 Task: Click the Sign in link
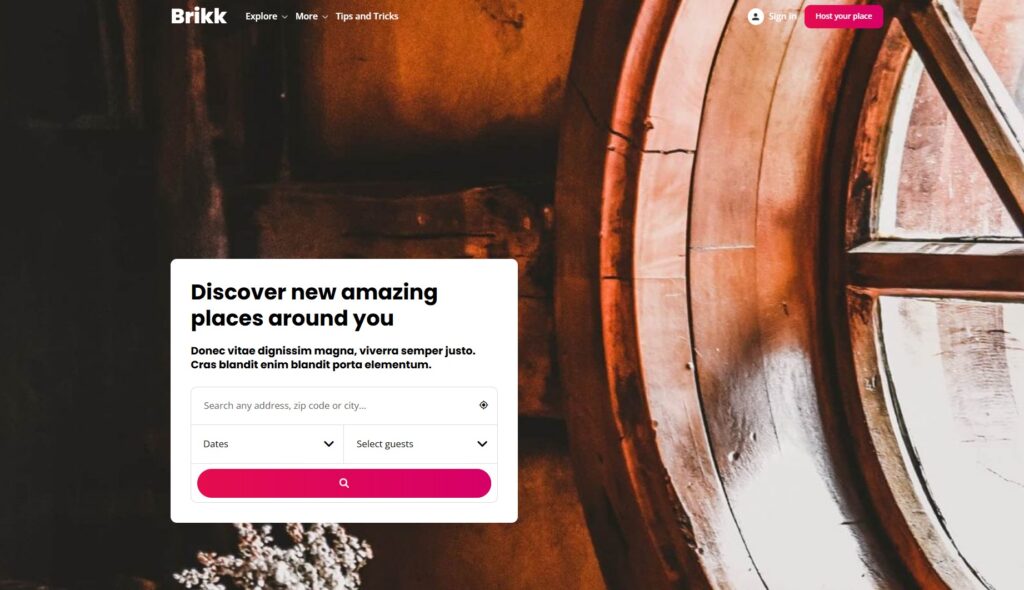(x=782, y=16)
